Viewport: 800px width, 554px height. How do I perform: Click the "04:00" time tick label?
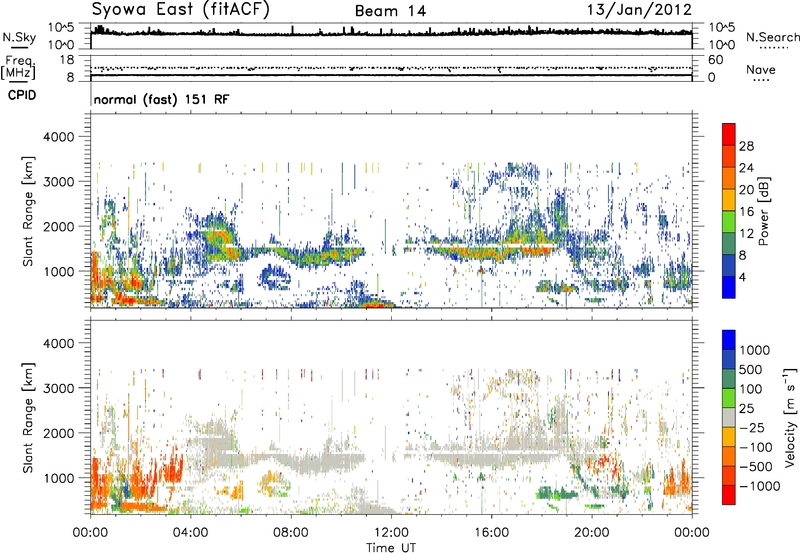point(190,533)
